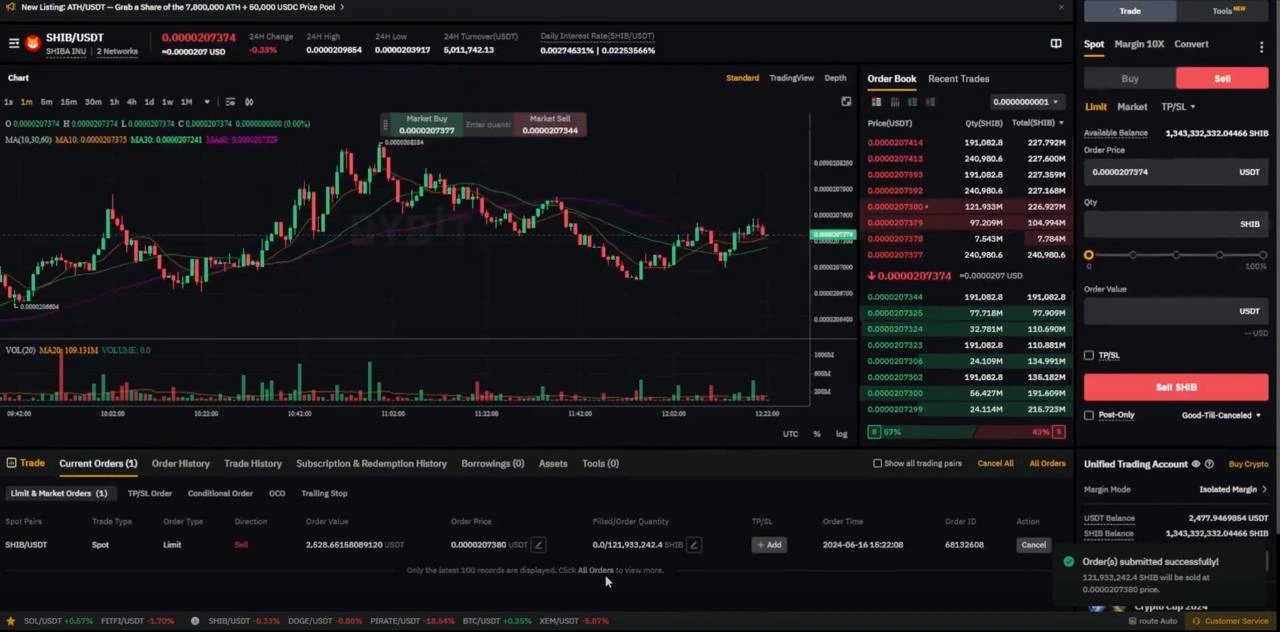Open chart indicators settings icon
The width and height of the screenshot is (1280, 632).
tap(230, 101)
